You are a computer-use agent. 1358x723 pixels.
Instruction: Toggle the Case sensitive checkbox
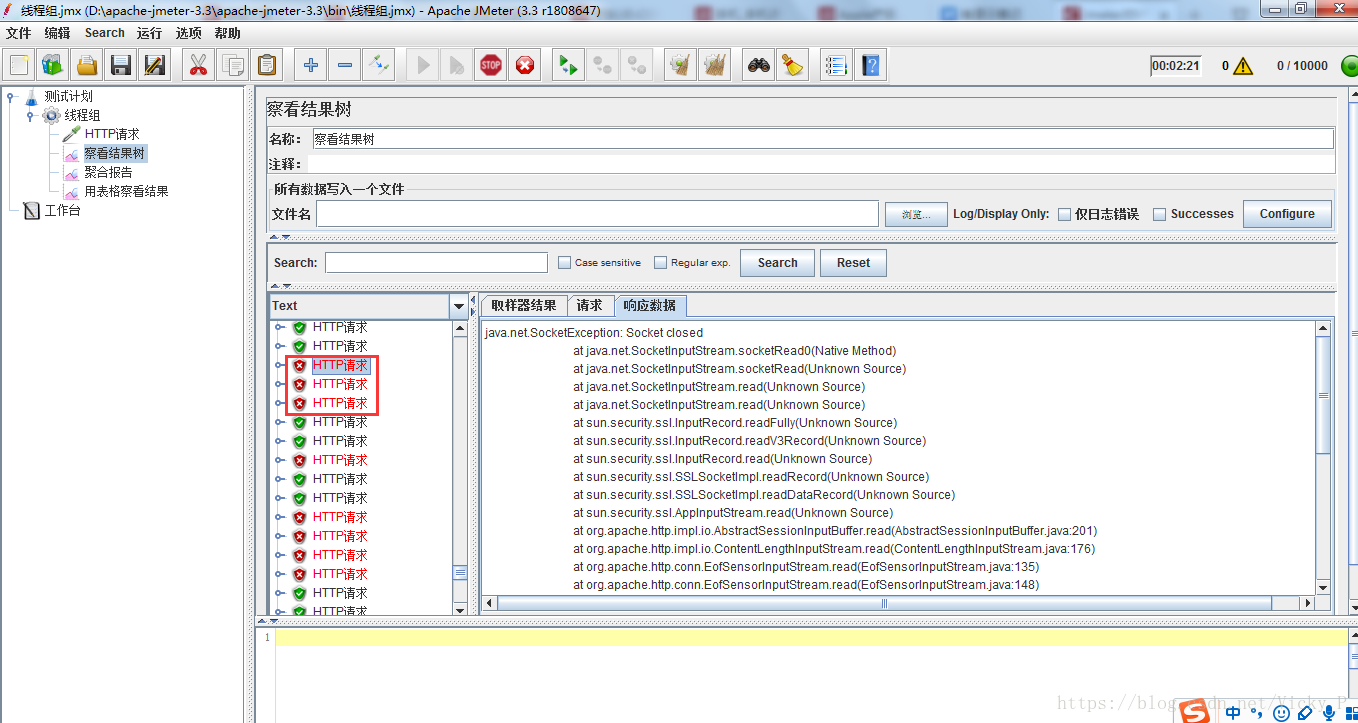(x=564, y=263)
